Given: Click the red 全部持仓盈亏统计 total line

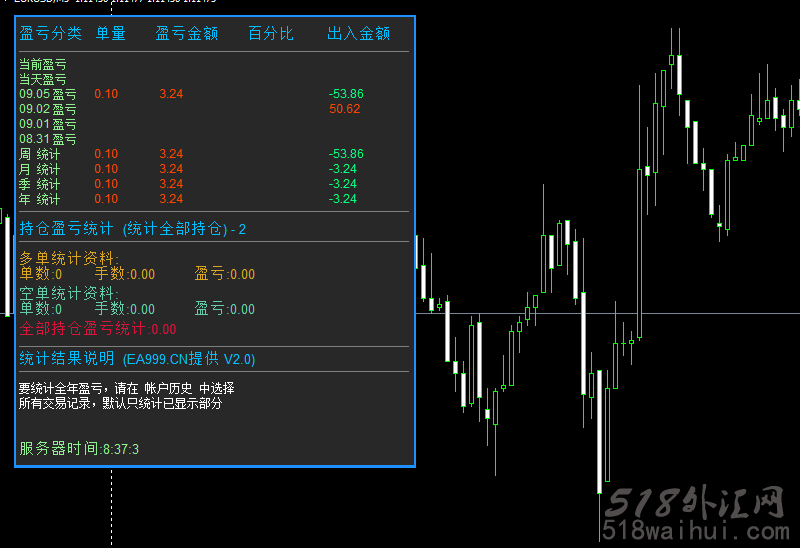Looking at the screenshot, I should (97, 329).
